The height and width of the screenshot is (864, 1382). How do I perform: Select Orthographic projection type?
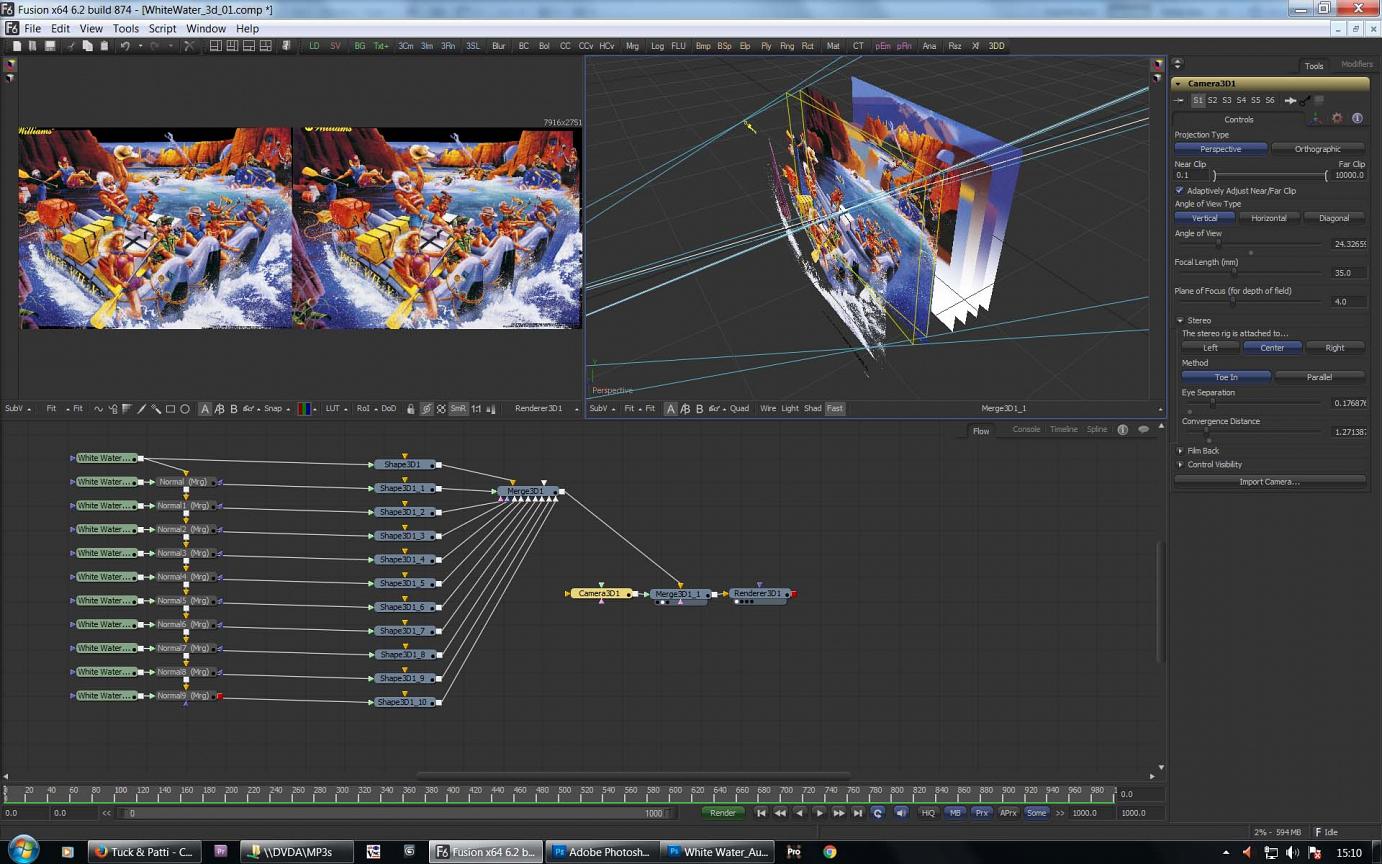(x=1317, y=149)
